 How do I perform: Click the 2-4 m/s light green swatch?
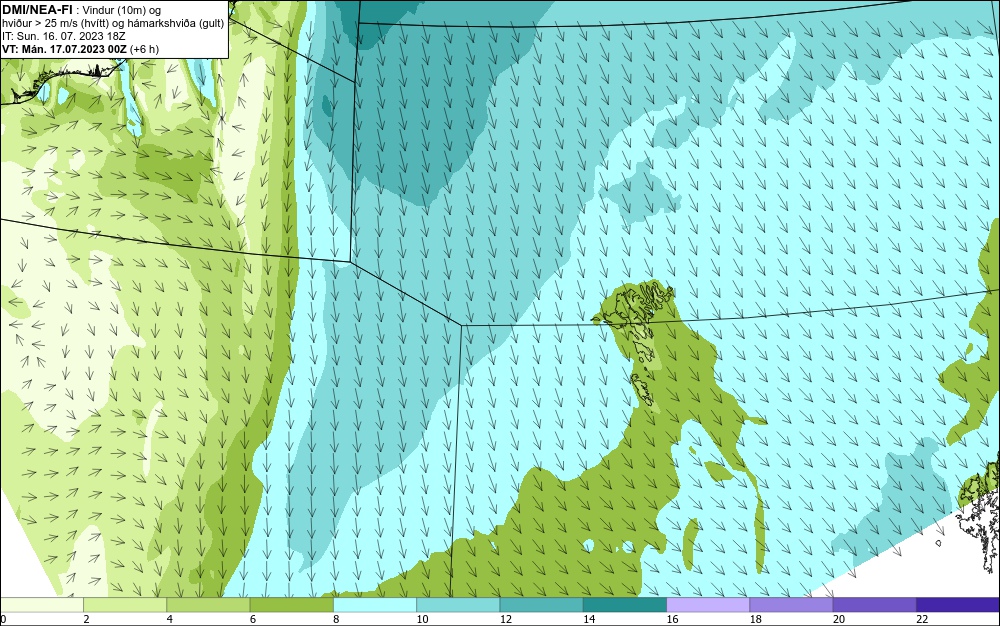(x=125, y=605)
